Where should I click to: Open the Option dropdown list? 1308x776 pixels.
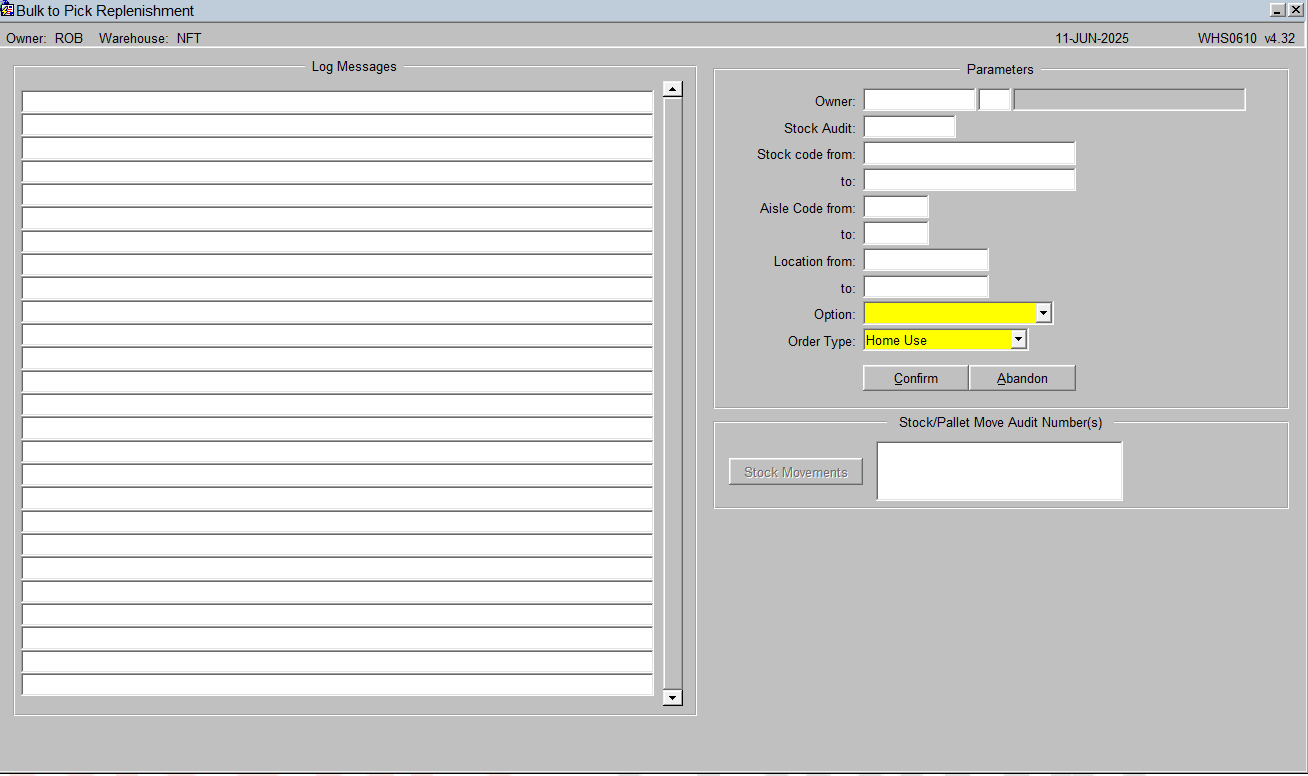(1043, 313)
